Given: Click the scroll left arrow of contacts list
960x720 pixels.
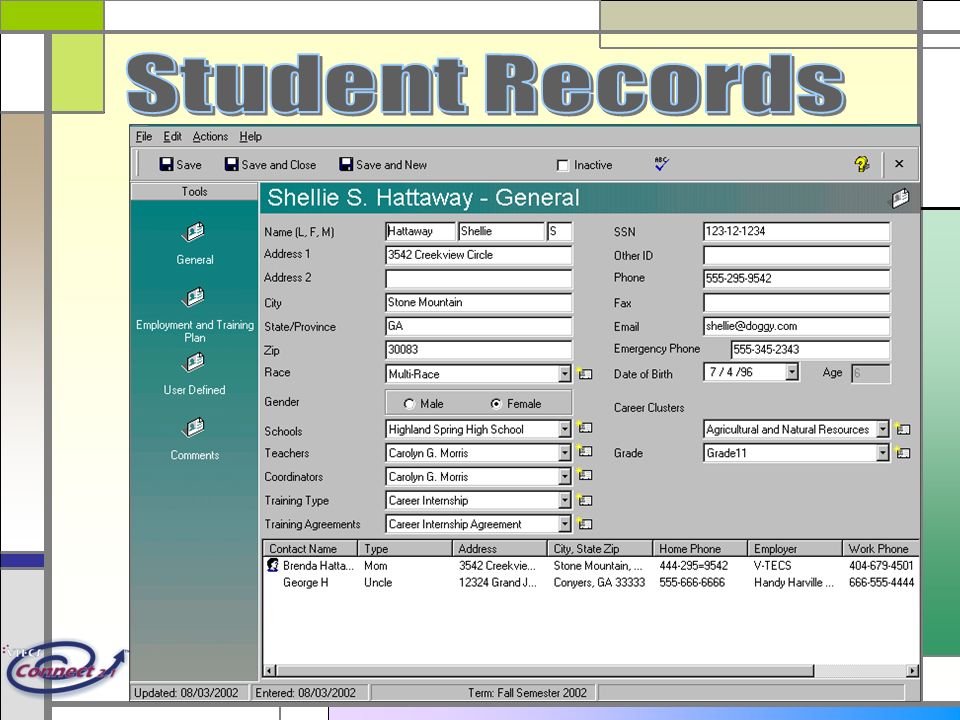Looking at the screenshot, I should [269, 671].
